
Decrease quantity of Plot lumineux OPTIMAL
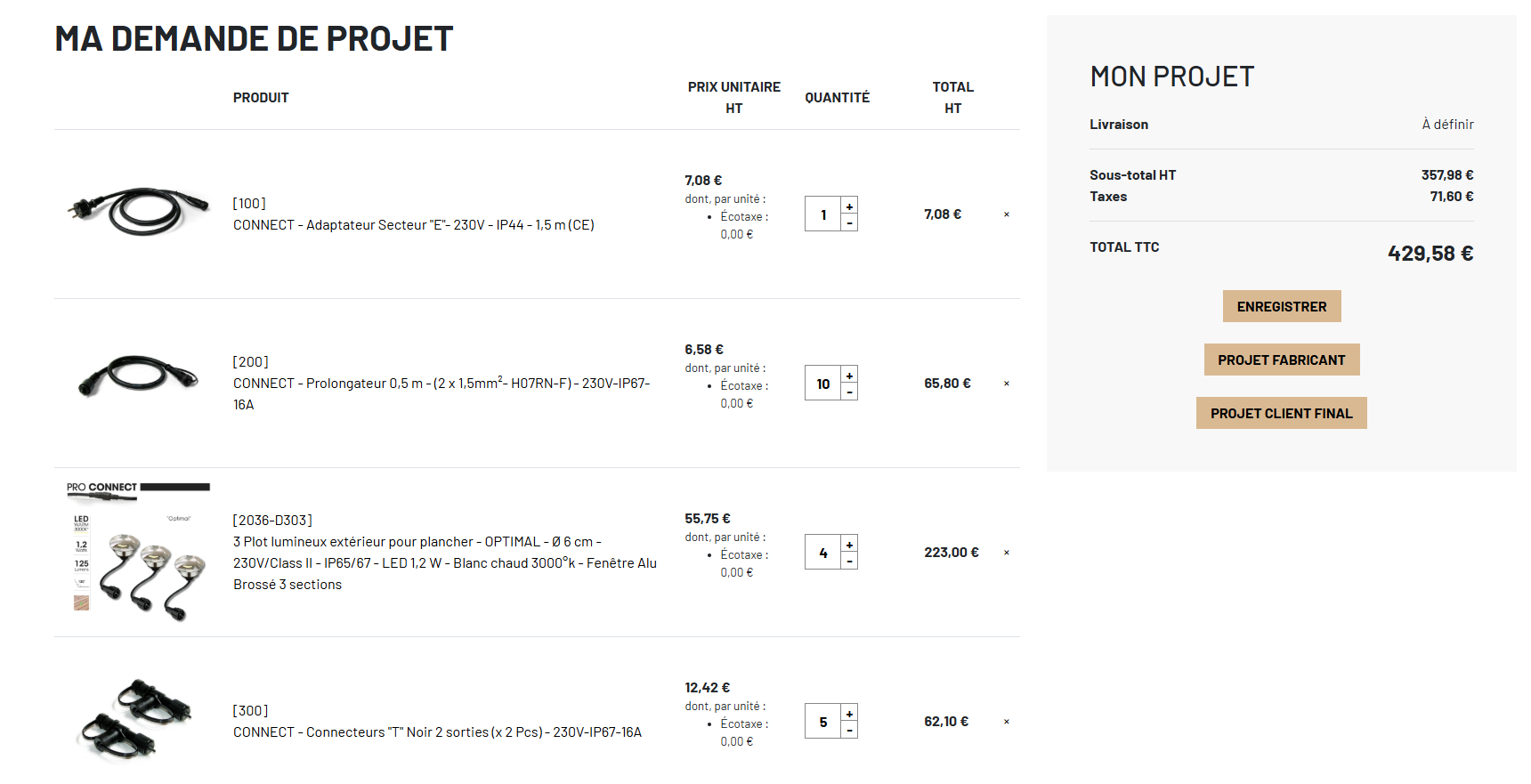[849, 562]
